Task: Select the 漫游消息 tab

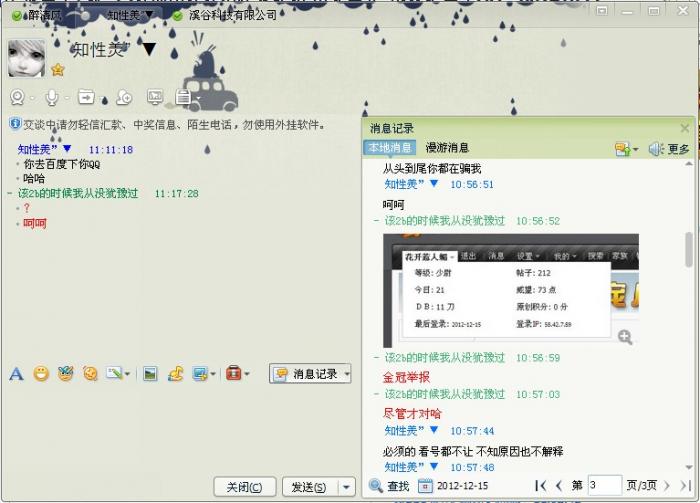Action: 447,147
